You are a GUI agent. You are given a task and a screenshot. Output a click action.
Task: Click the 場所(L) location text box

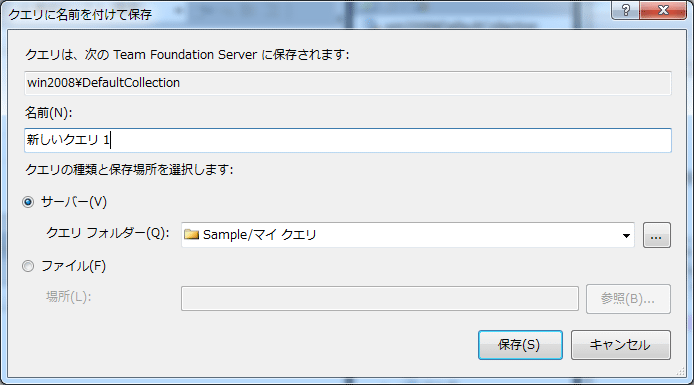380,298
